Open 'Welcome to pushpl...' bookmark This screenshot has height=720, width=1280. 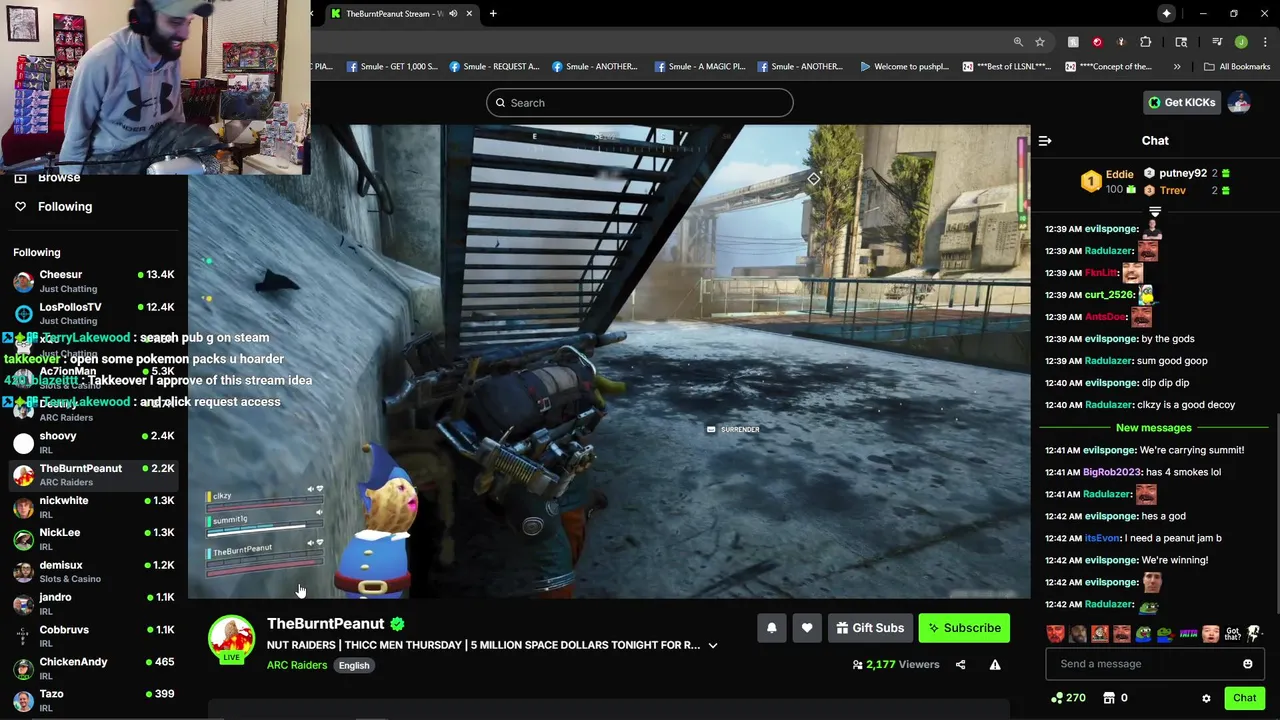click(x=904, y=66)
